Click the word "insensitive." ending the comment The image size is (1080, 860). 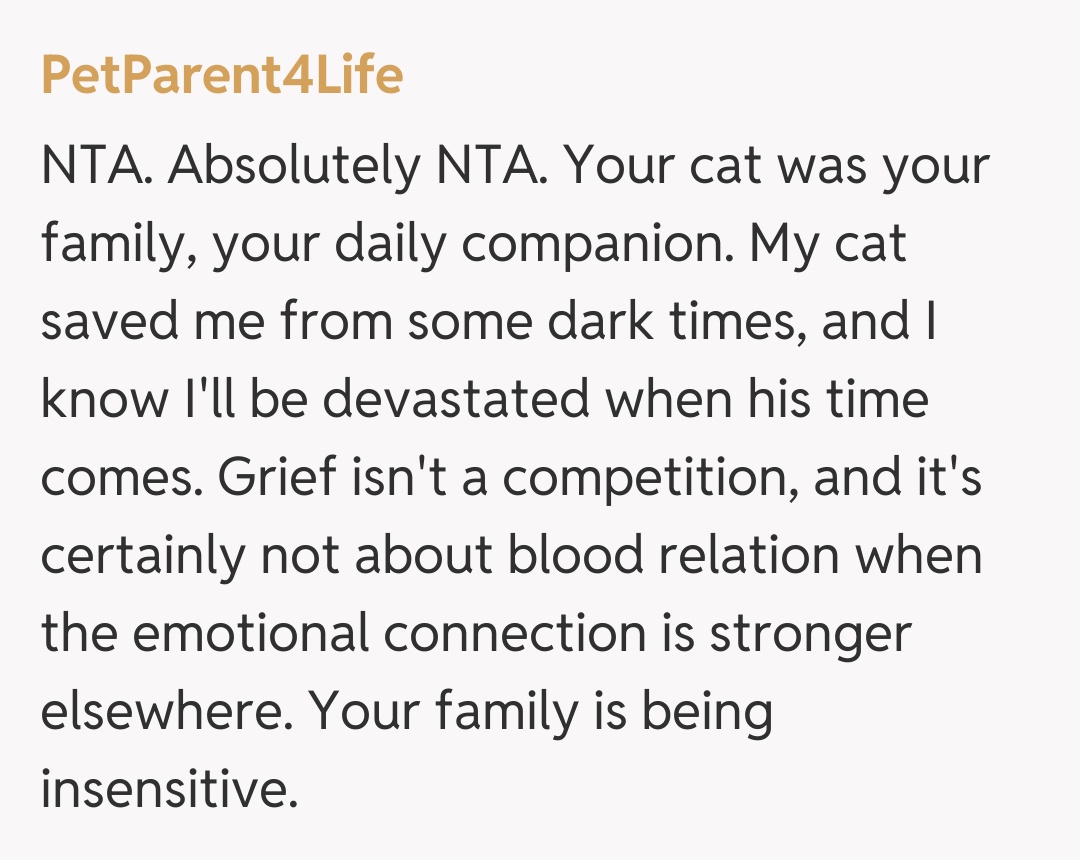pos(170,788)
